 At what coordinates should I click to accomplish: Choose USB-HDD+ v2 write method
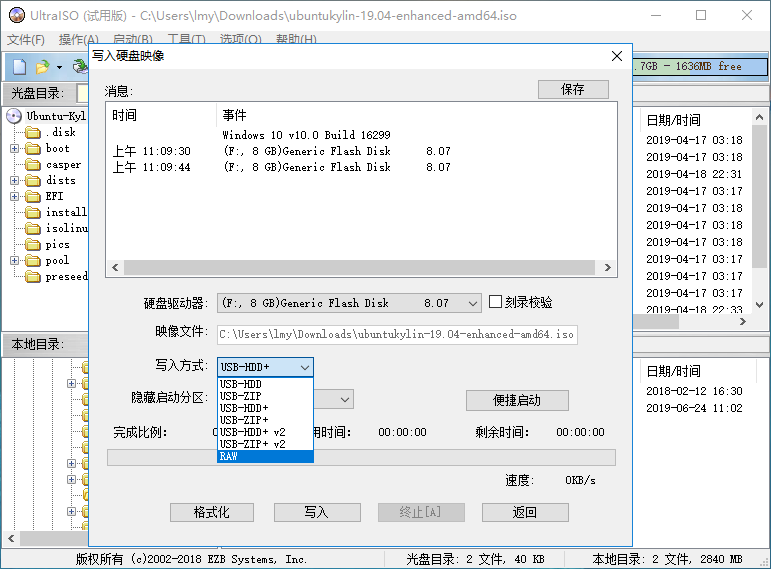click(x=265, y=432)
